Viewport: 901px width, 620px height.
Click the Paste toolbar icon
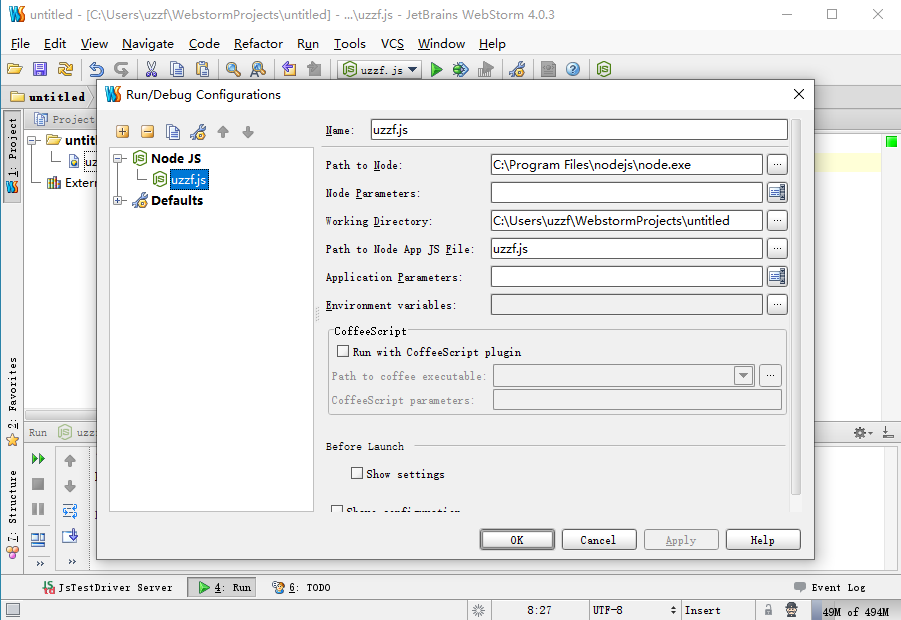202,70
